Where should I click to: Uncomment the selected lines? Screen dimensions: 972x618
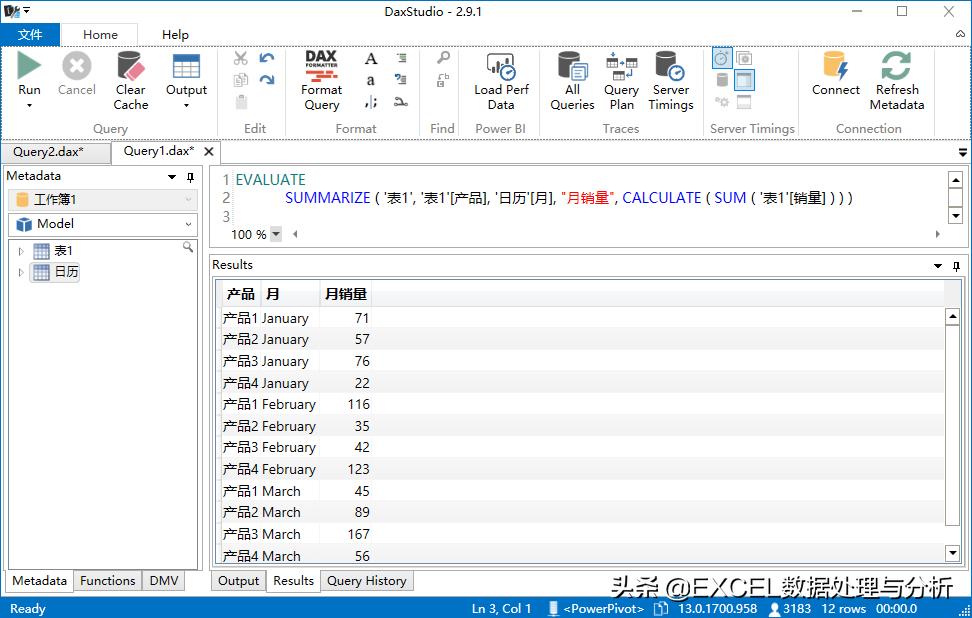point(401,79)
